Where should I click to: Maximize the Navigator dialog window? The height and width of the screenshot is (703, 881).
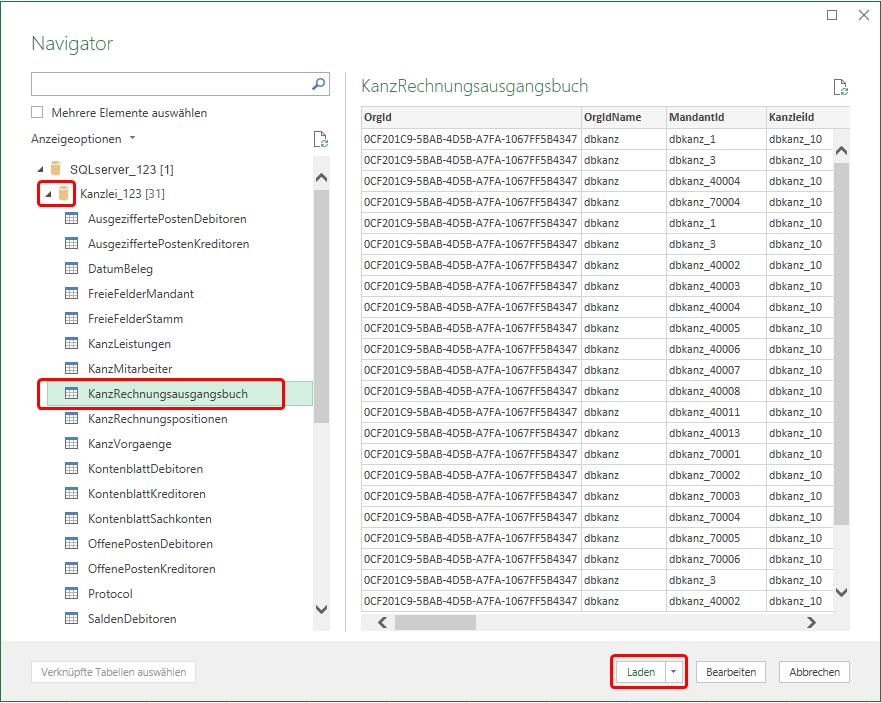coord(832,15)
